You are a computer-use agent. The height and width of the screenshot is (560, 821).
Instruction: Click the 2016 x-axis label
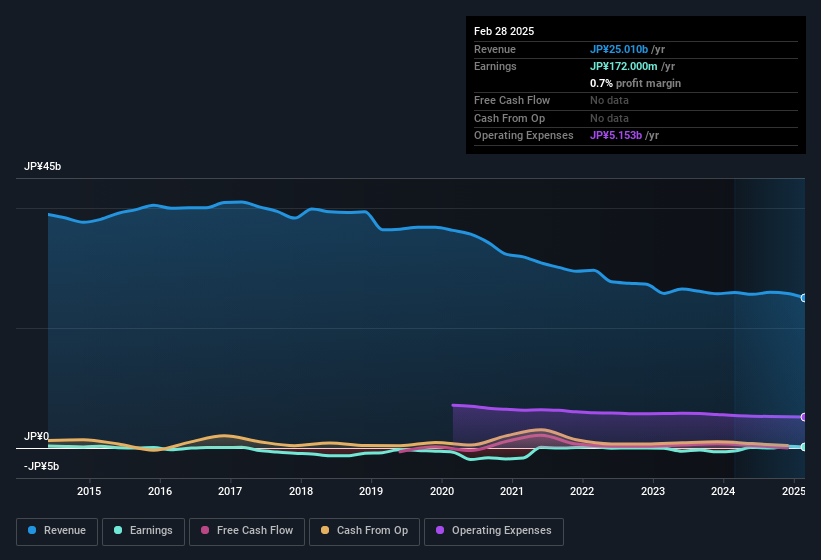[x=160, y=491]
